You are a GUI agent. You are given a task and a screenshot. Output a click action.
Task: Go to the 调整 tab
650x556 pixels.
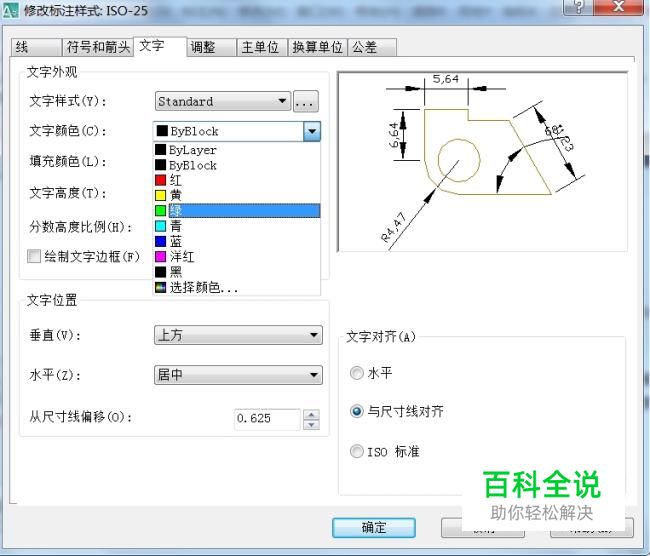point(211,47)
